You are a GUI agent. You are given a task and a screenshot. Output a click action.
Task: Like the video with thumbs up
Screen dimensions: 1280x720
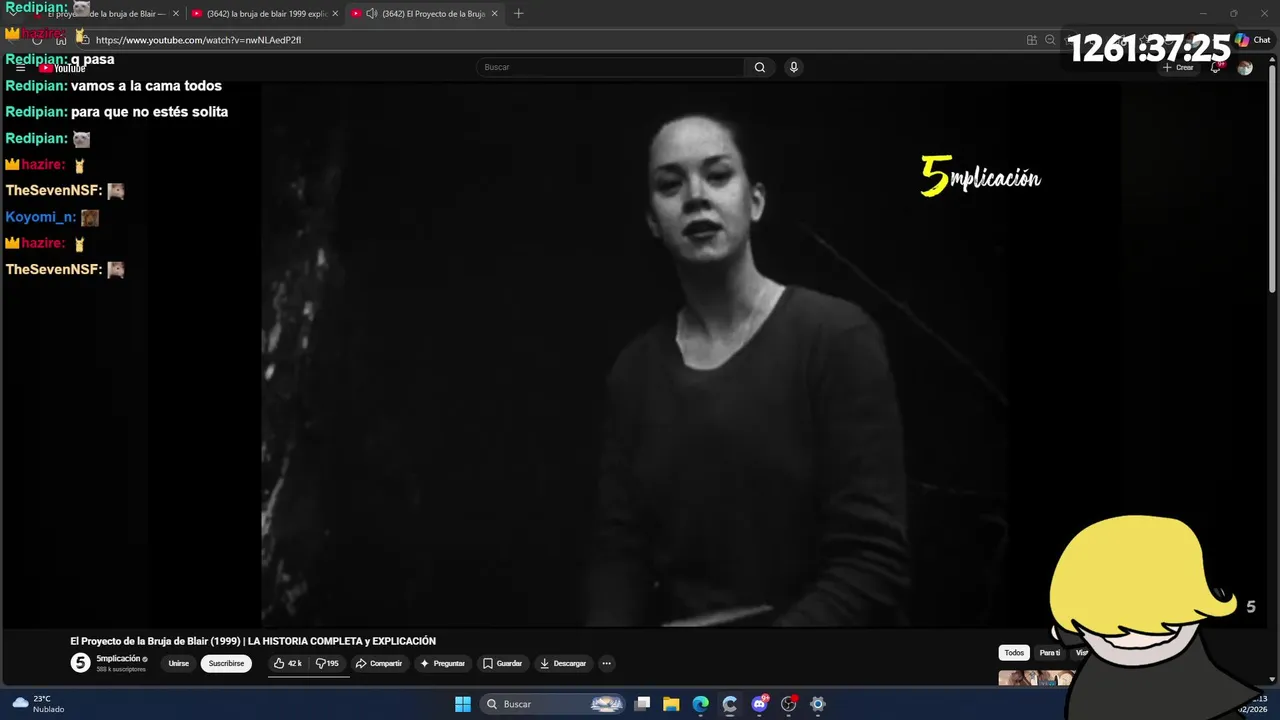click(x=288, y=663)
